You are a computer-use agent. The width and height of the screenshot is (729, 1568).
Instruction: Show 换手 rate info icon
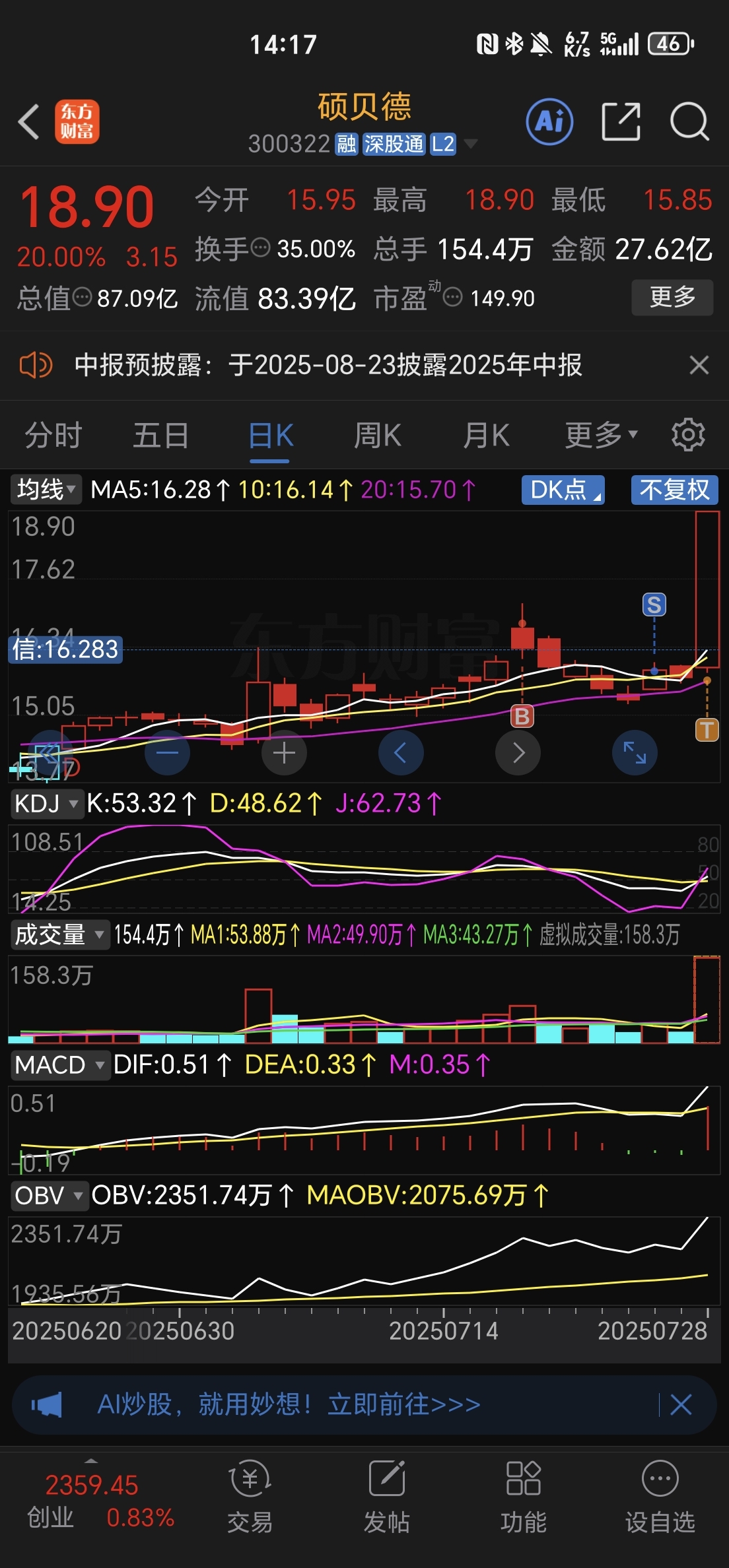click(x=261, y=248)
